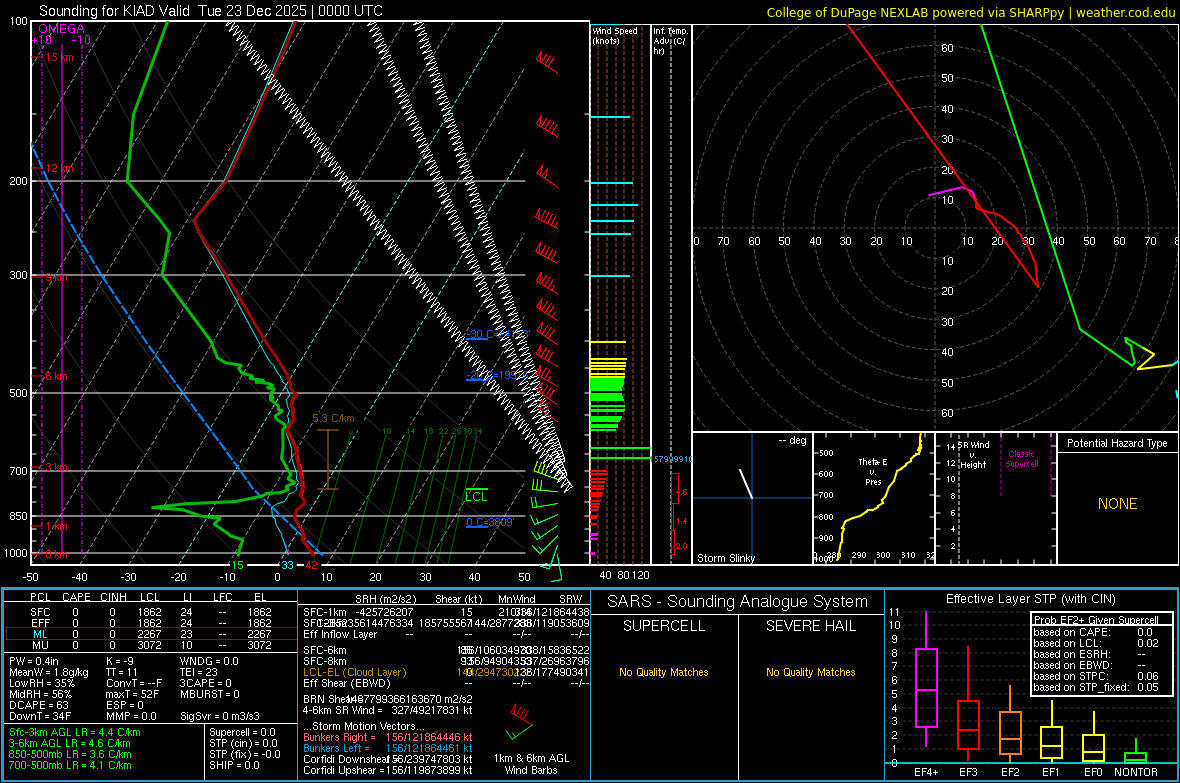Screen dimensions: 1180x783
Task: Click the 'maxT = 52F' value
Action: (132, 694)
